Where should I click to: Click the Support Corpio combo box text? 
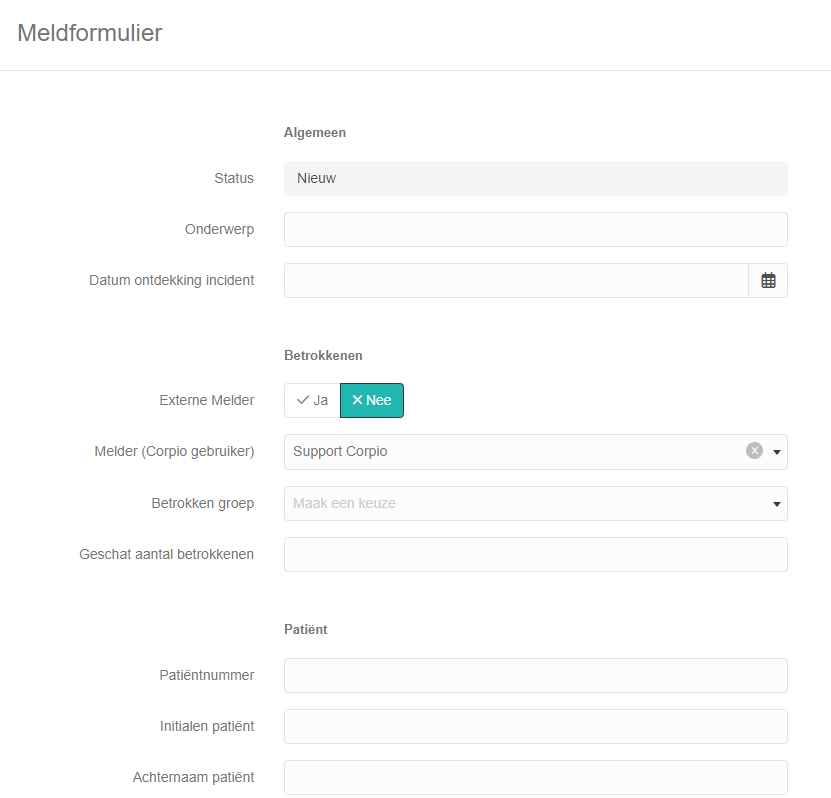[340, 451]
